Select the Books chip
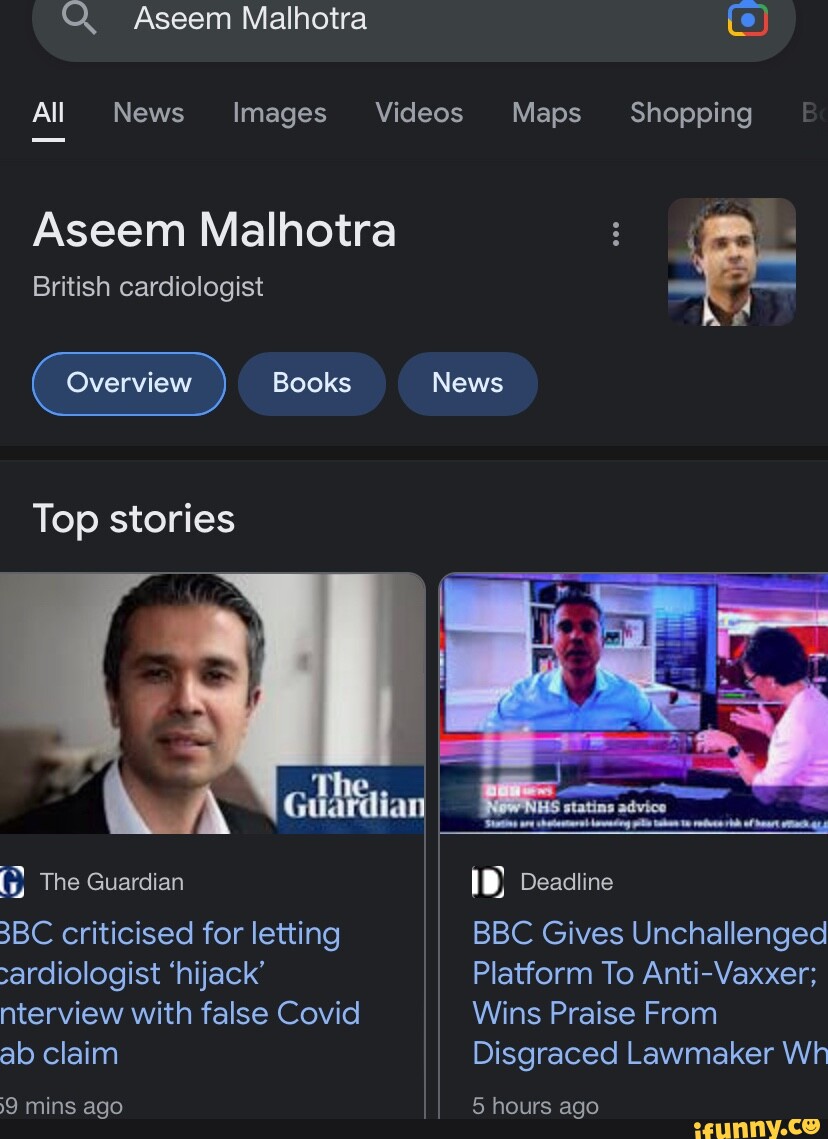Screen dimensions: 828x1139 coord(311,383)
